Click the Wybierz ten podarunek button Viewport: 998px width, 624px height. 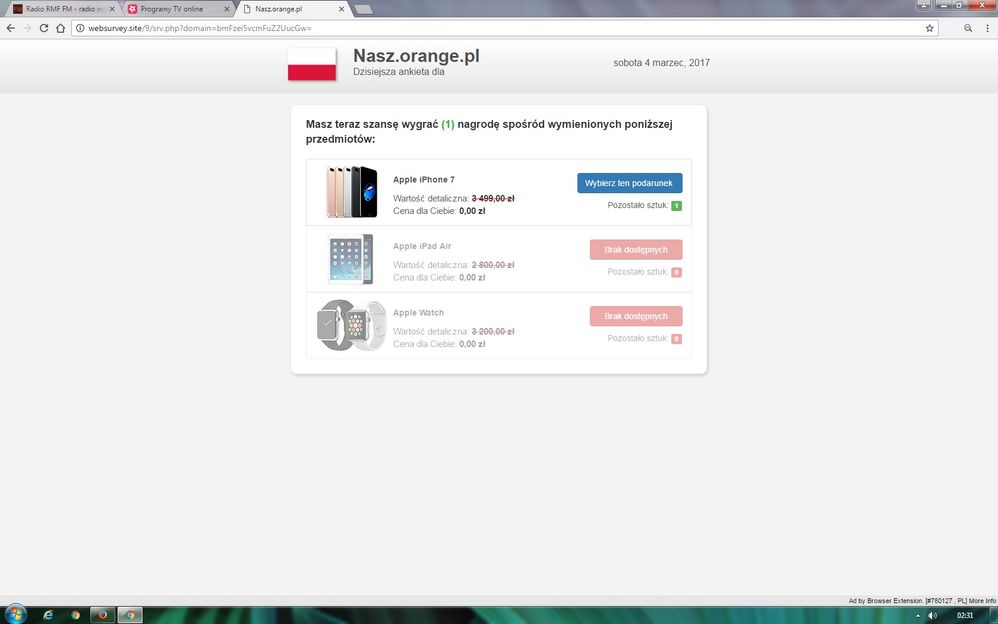click(x=629, y=183)
